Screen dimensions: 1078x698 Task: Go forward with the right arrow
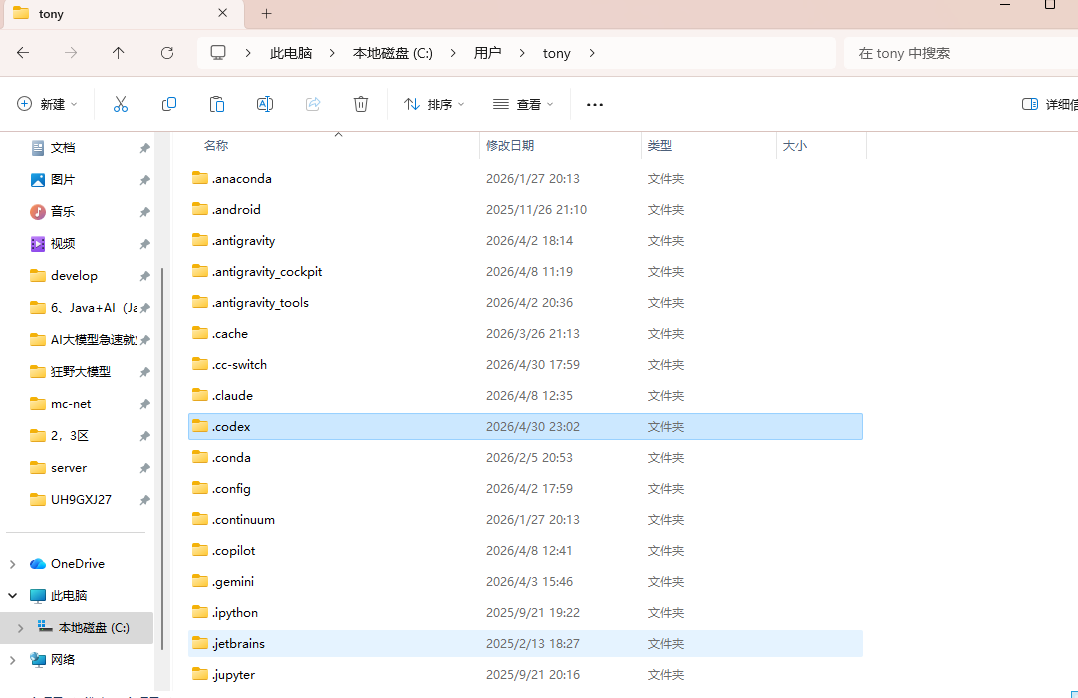pyautogui.click(x=71, y=53)
